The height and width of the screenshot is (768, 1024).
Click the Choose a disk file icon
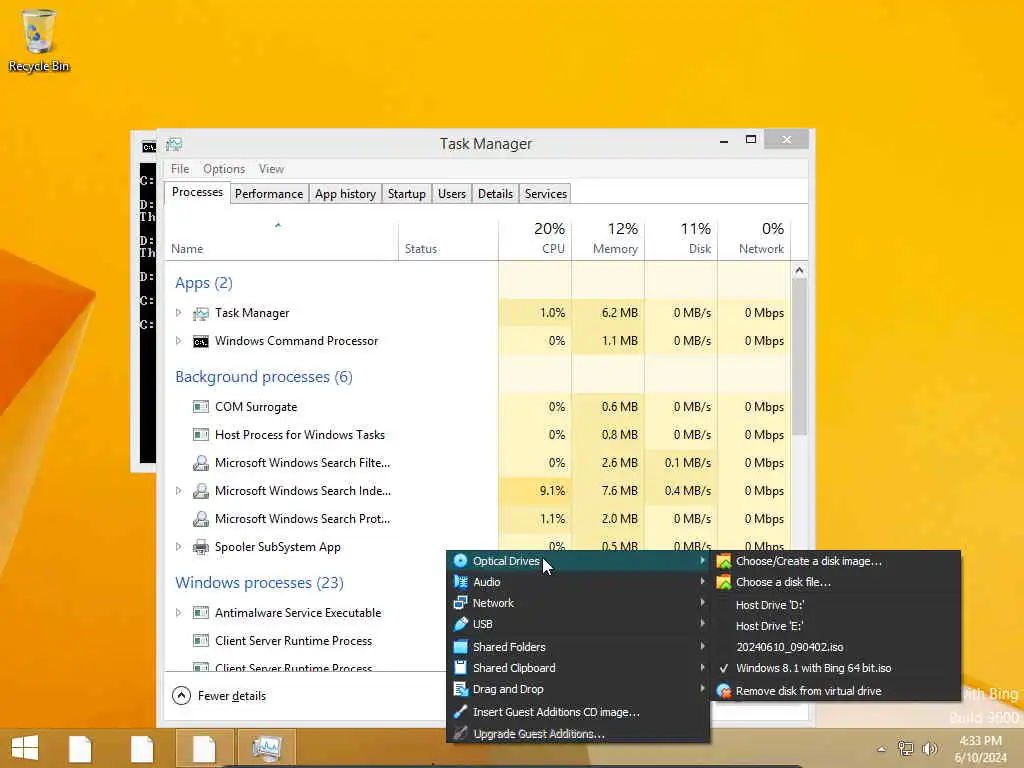[x=723, y=581]
